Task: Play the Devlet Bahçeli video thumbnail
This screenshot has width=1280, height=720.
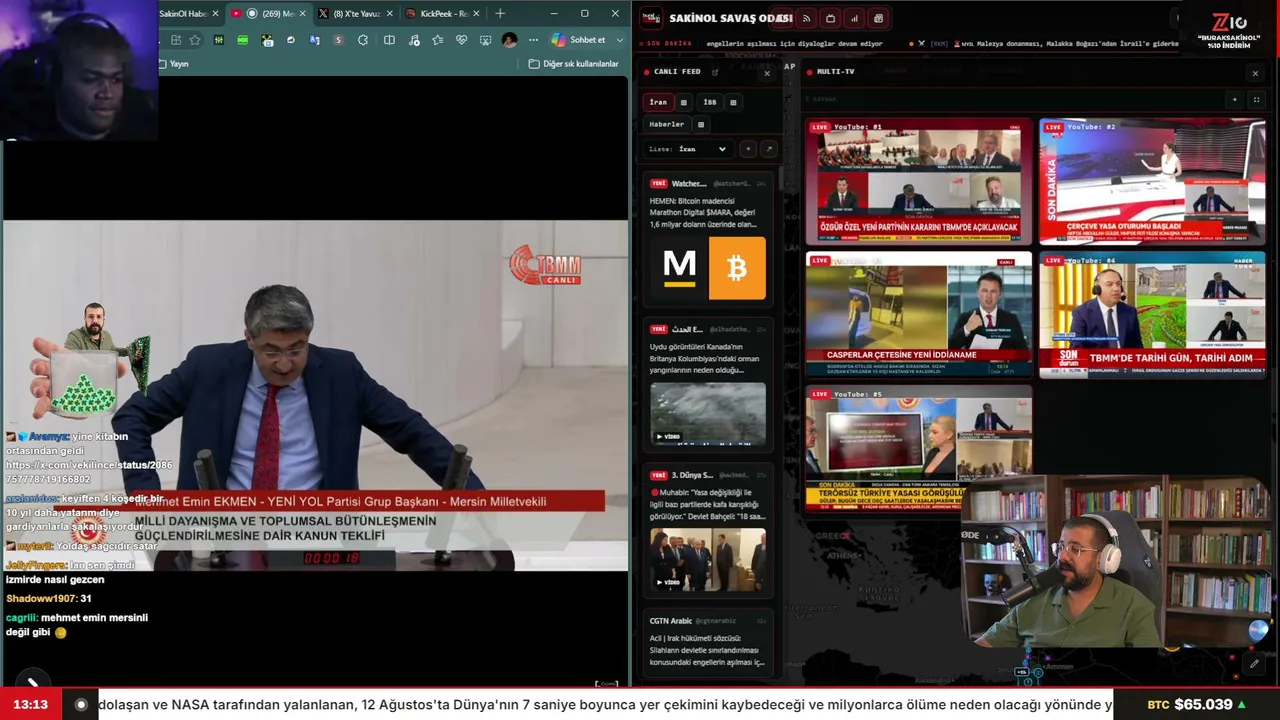Action: click(x=708, y=558)
